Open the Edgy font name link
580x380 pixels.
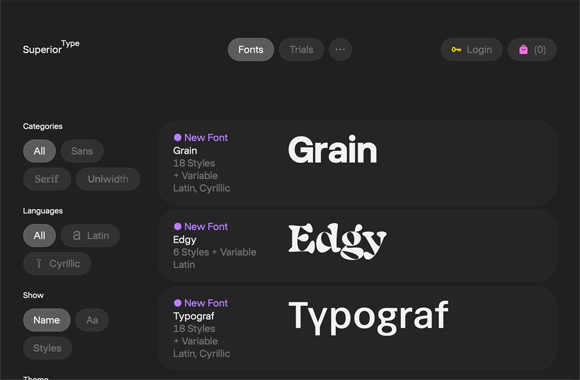coord(185,240)
